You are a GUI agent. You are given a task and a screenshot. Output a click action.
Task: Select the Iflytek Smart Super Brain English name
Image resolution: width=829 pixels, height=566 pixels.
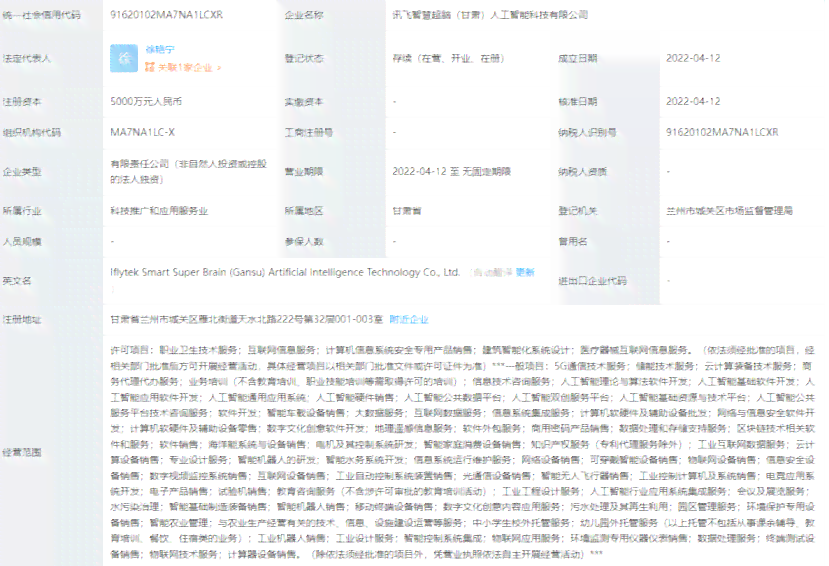tap(285, 272)
